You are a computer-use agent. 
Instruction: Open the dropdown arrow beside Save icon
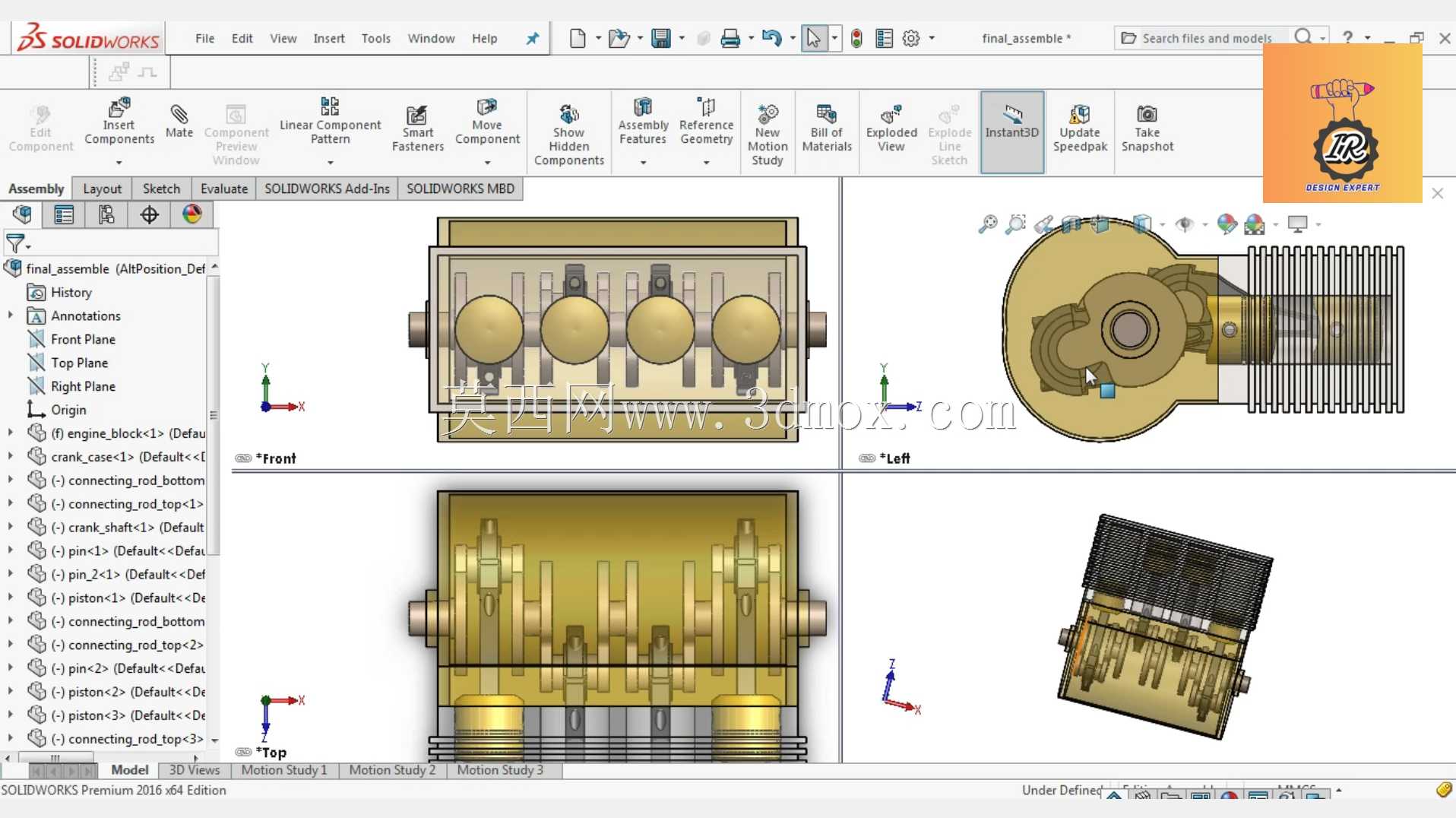[681, 38]
